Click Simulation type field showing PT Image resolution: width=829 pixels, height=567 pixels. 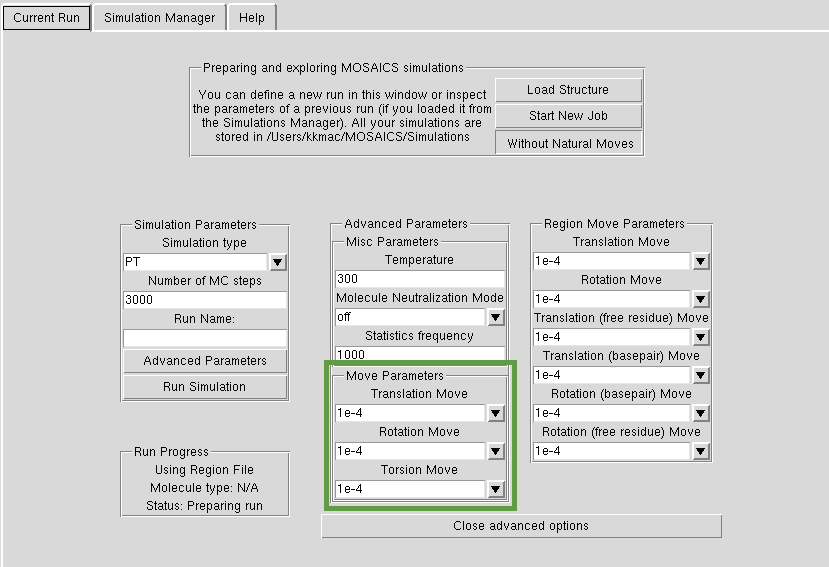click(196, 262)
